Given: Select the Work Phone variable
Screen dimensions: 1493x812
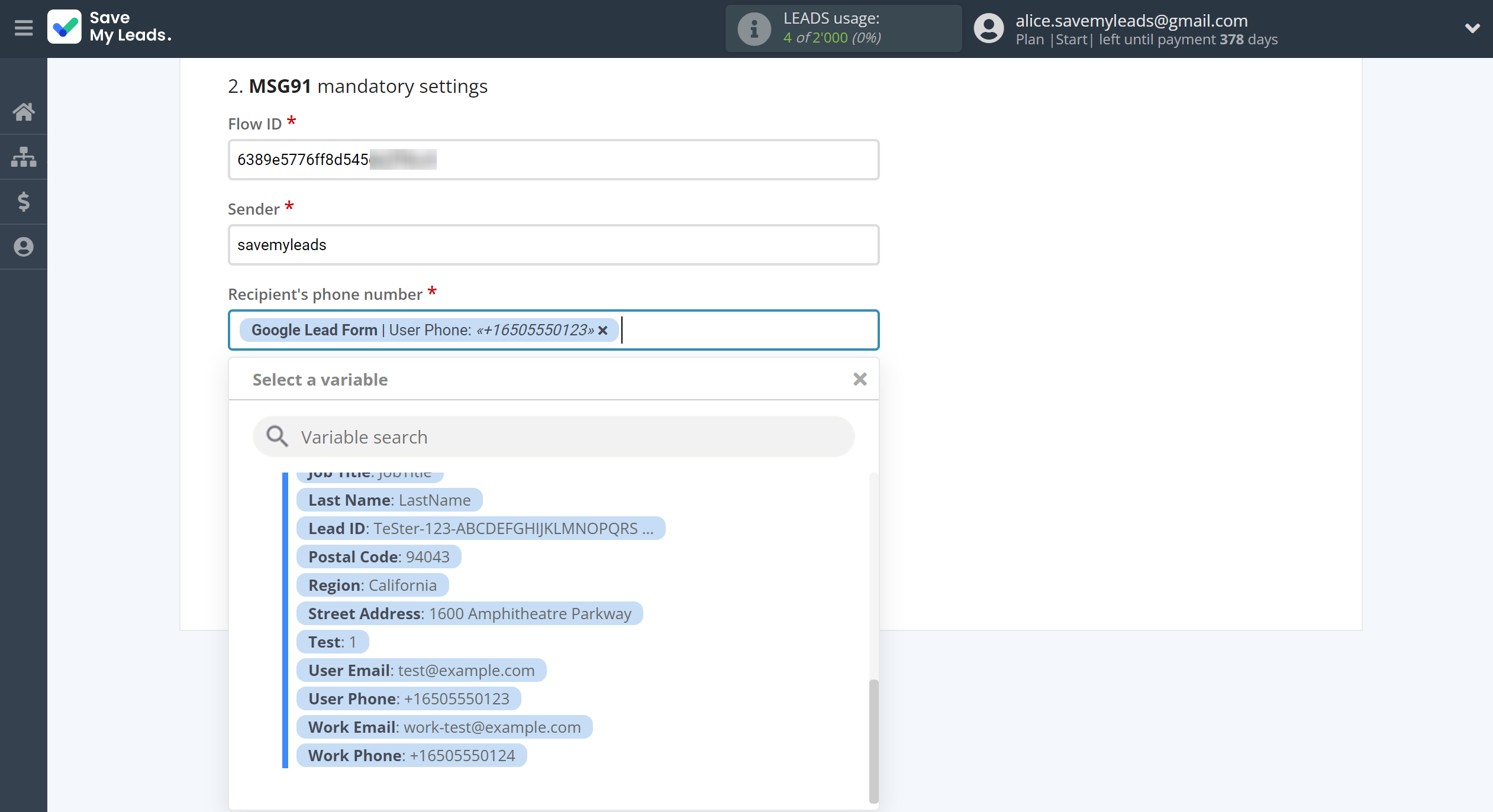Looking at the screenshot, I should pyautogui.click(x=411, y=755).
